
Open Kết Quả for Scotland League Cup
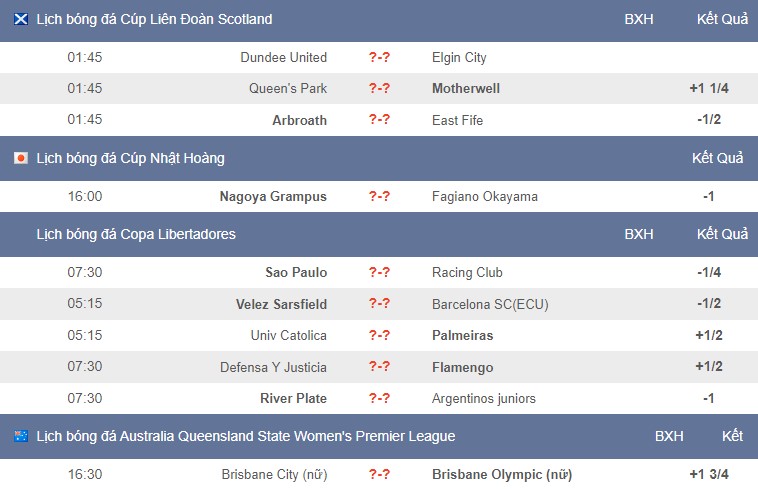pos(722,19)
